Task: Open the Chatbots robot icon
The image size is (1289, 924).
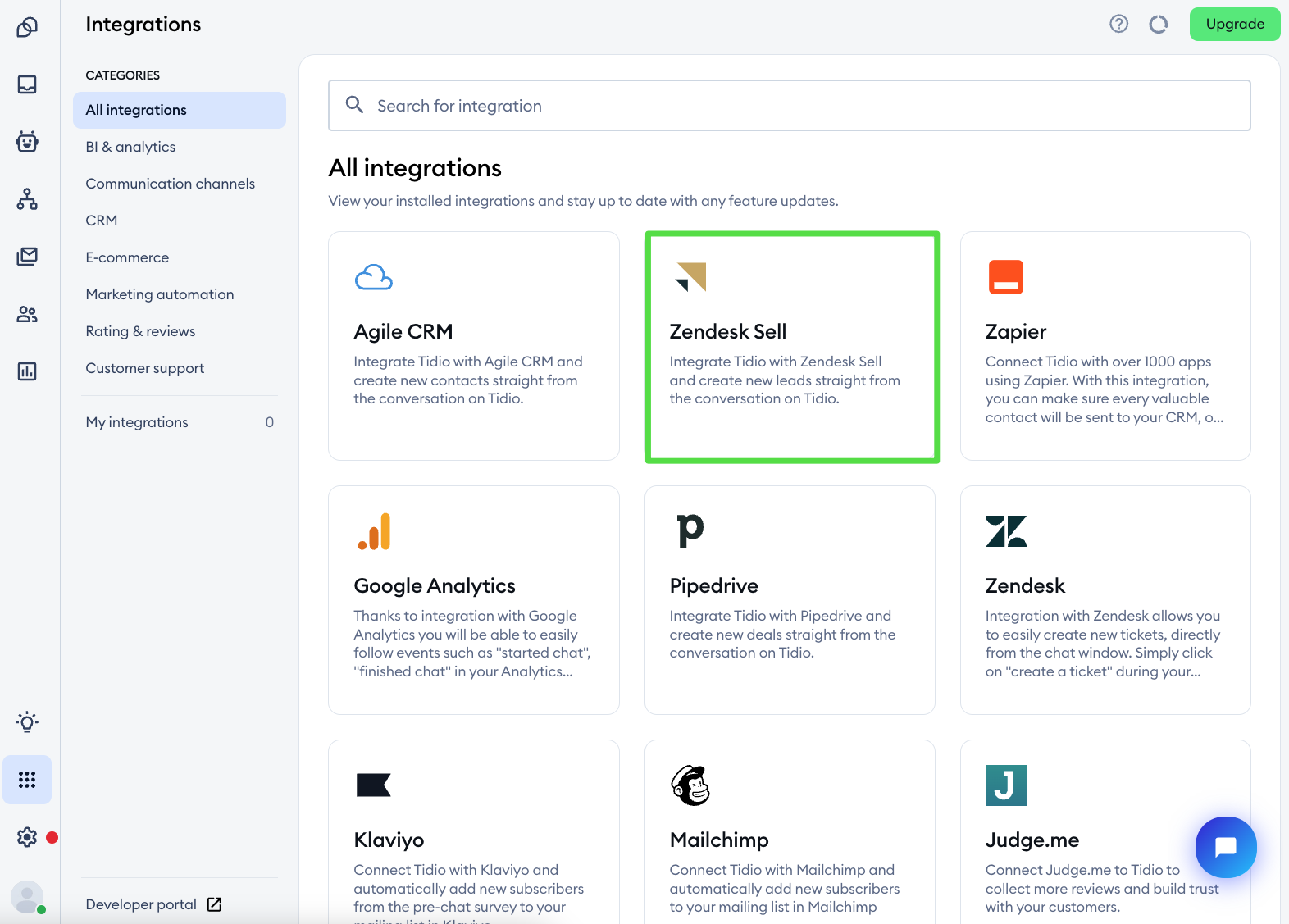Action: (27, 142)
